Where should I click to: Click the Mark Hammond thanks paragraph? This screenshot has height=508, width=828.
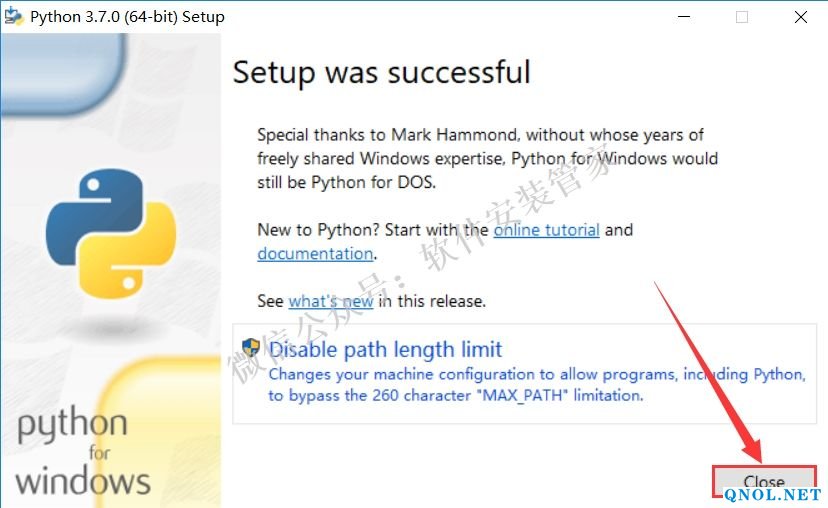click(x=486, y=158)
